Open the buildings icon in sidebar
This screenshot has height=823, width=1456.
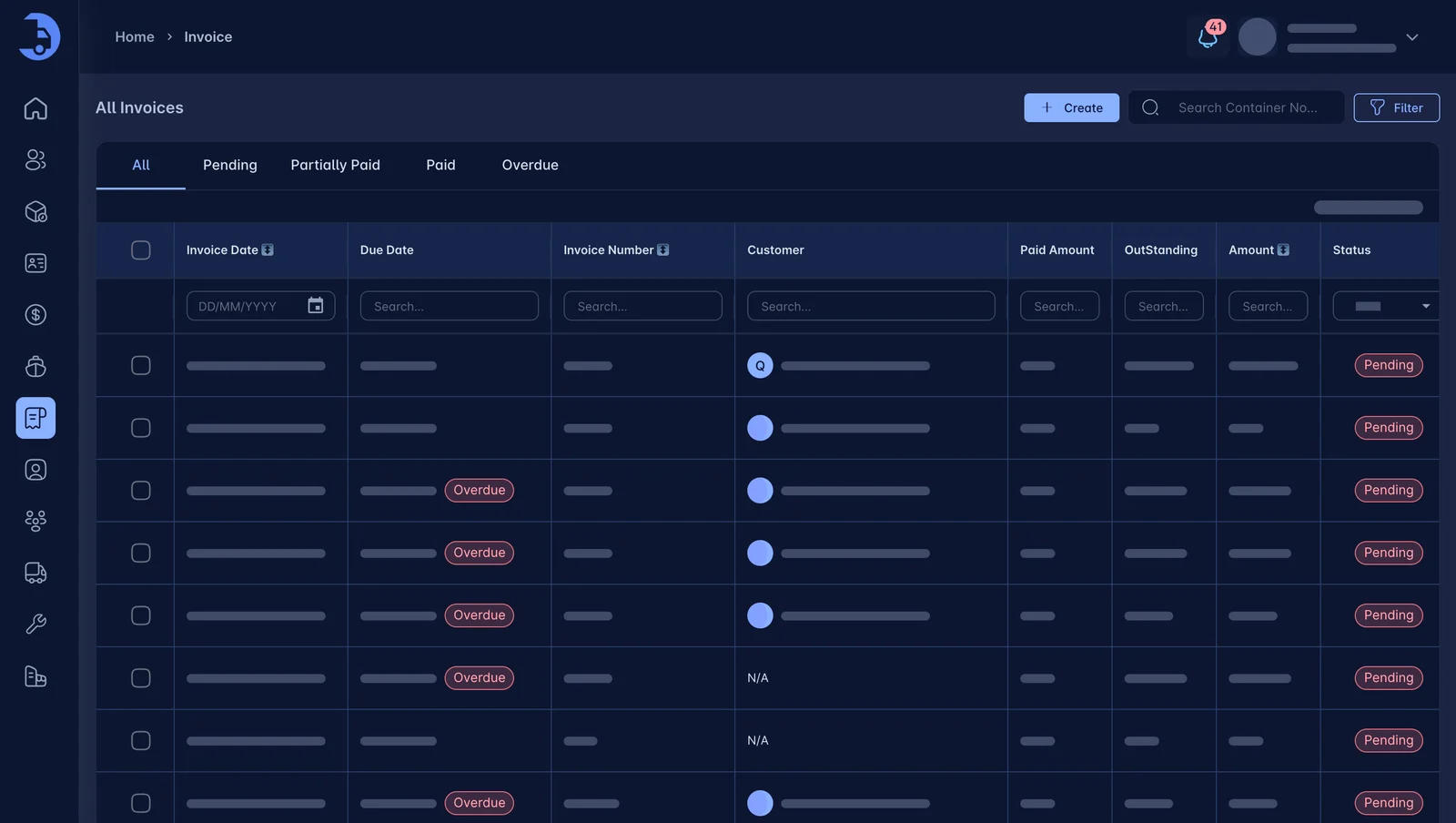(x=35, y=676)
